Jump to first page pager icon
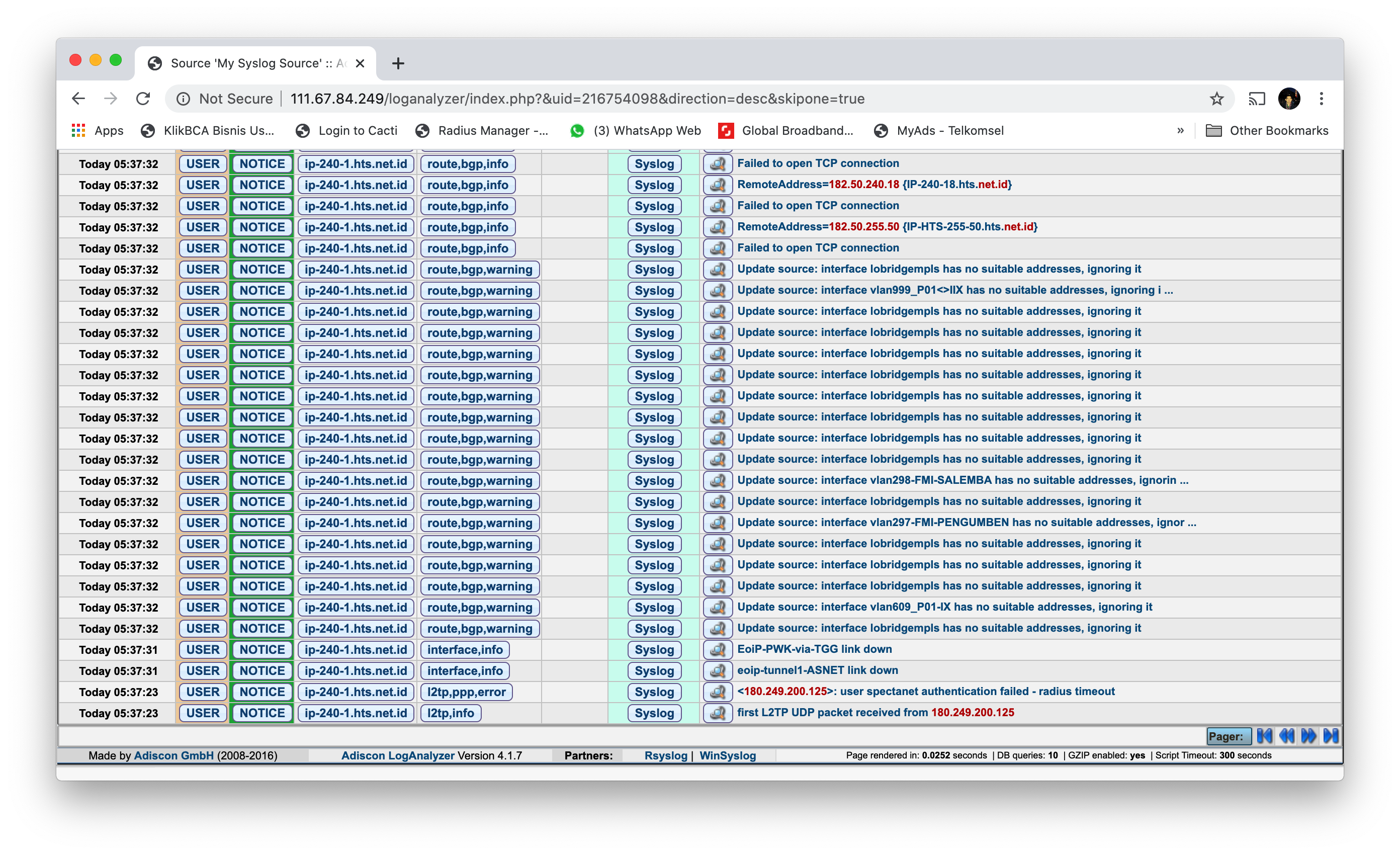This screenshot has height=855, width=1400. [x=1264, y=736]
